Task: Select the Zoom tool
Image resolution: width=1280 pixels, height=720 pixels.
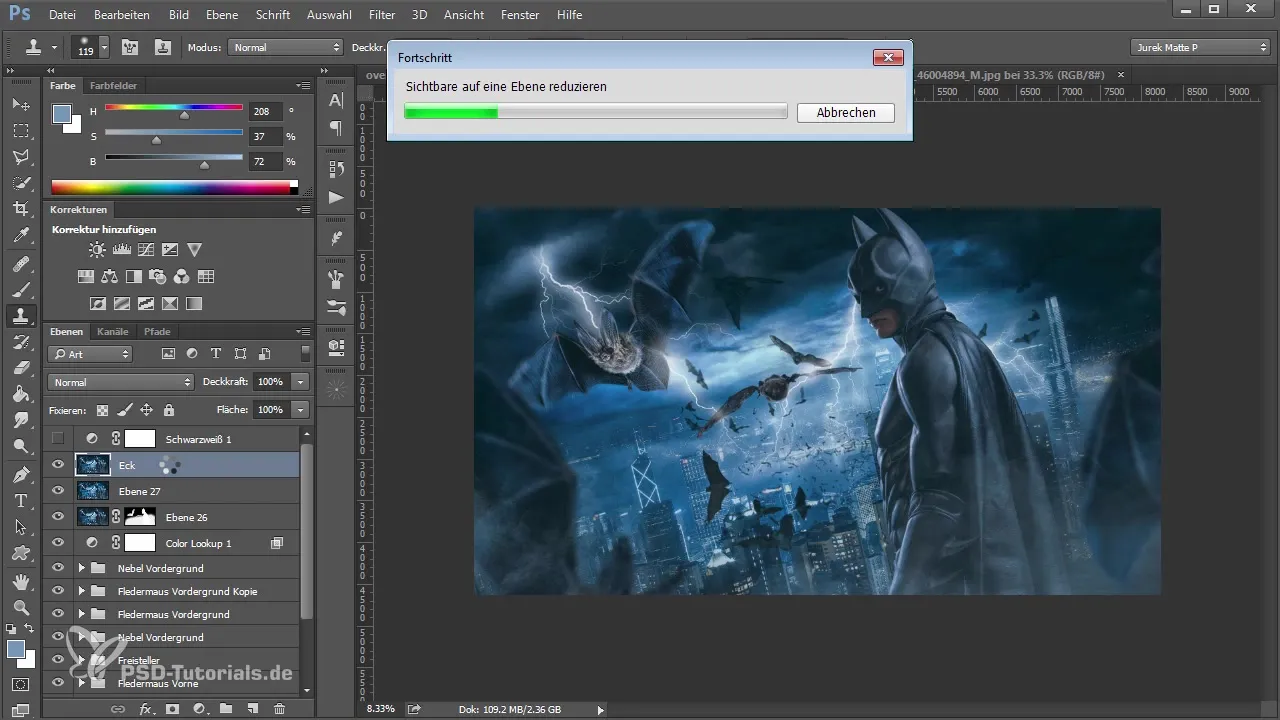Action: click(x=21, y=607)
